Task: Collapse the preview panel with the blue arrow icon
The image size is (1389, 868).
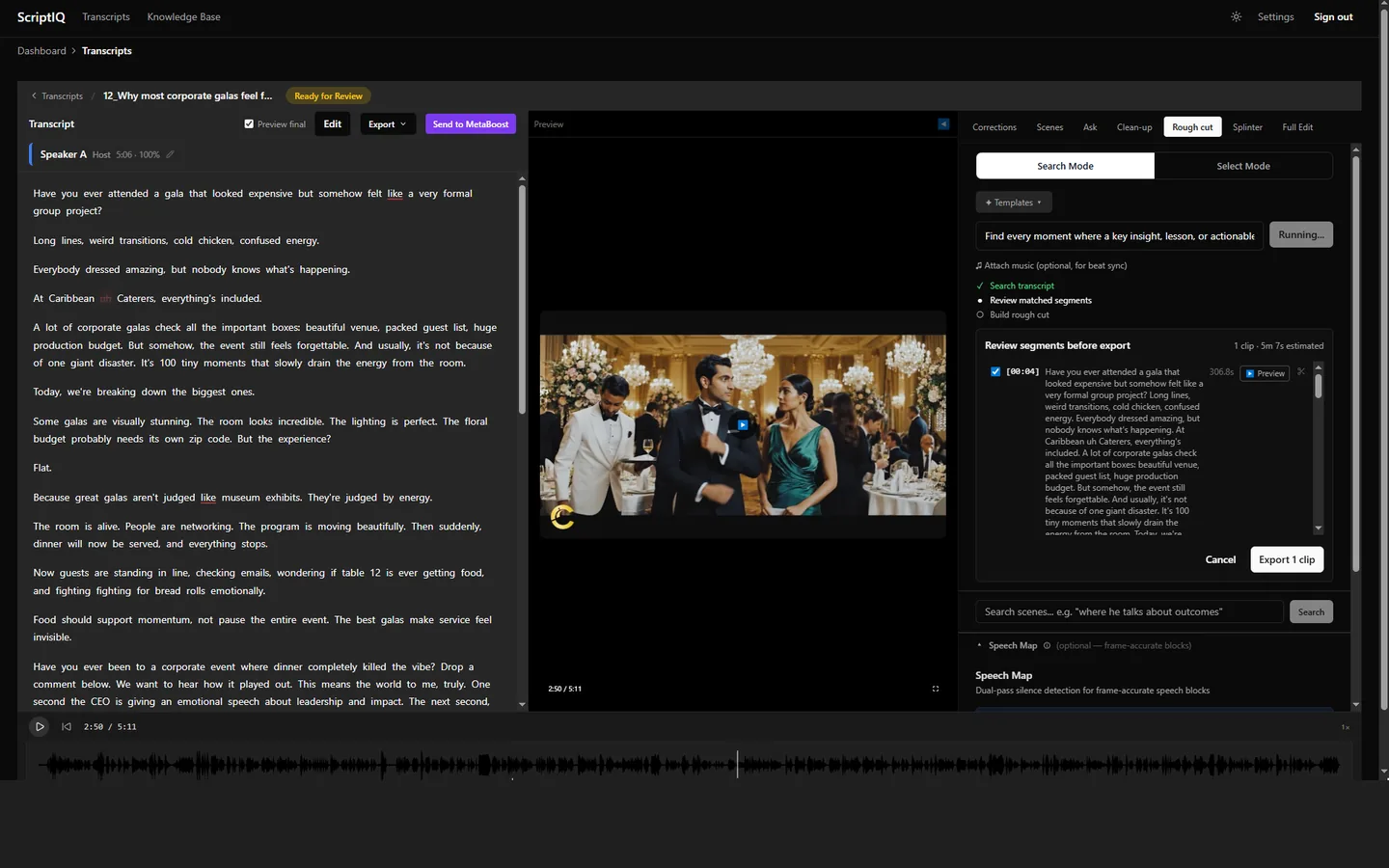Action: 943,124
